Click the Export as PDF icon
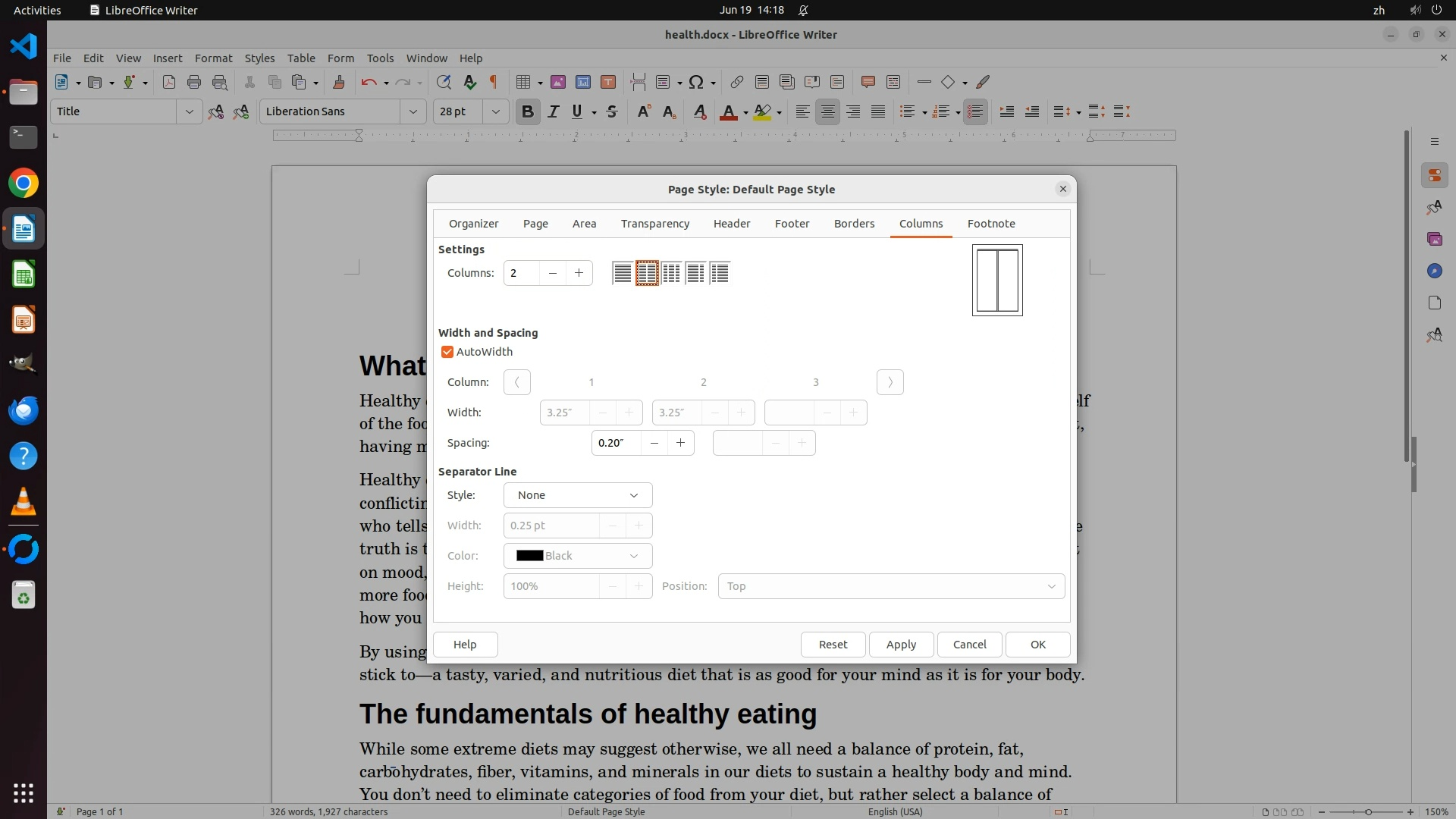1456x819 pixels. [x=169, y=82]
